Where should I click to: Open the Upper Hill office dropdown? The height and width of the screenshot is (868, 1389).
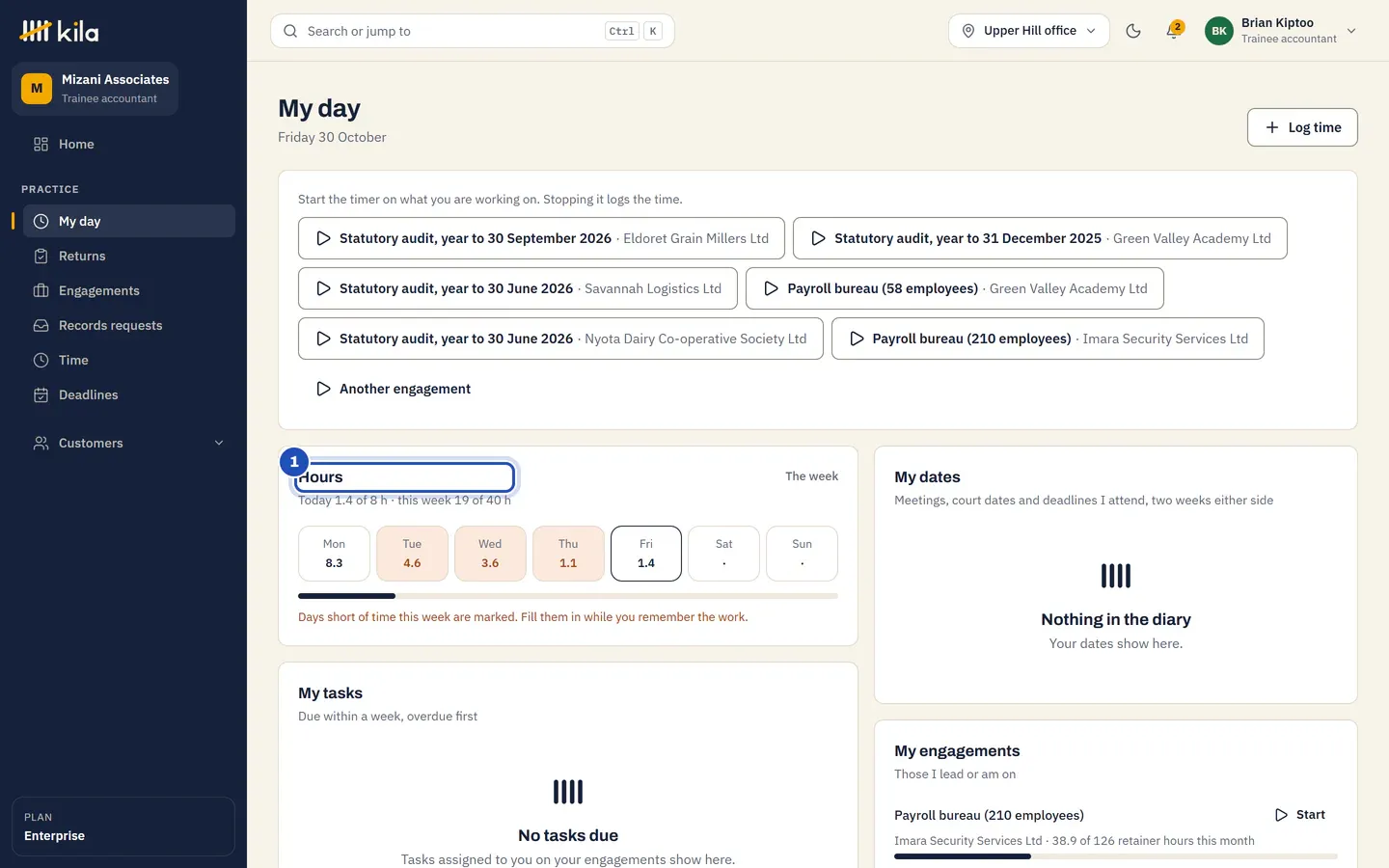1029,31
